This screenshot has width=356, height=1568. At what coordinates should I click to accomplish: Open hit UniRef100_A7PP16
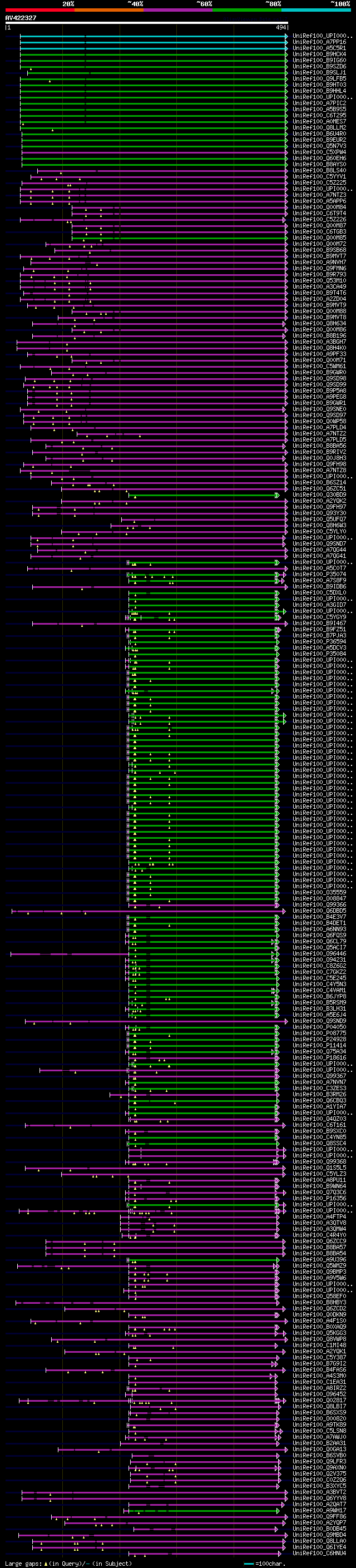(x=319, y=42)
